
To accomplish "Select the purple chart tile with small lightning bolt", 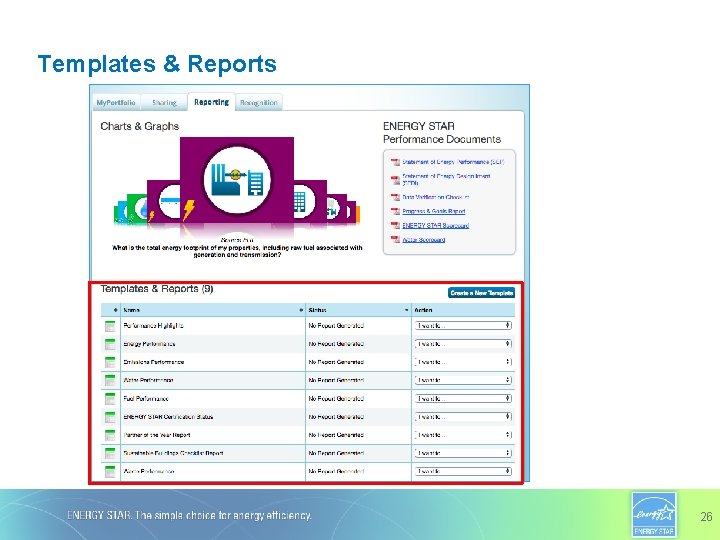I will 163,202.
